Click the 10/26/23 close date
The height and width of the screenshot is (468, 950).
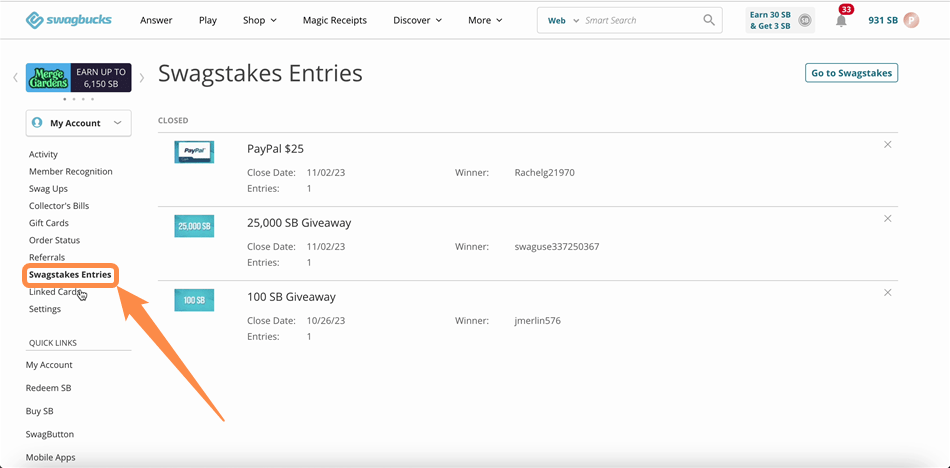pos(327,321)
